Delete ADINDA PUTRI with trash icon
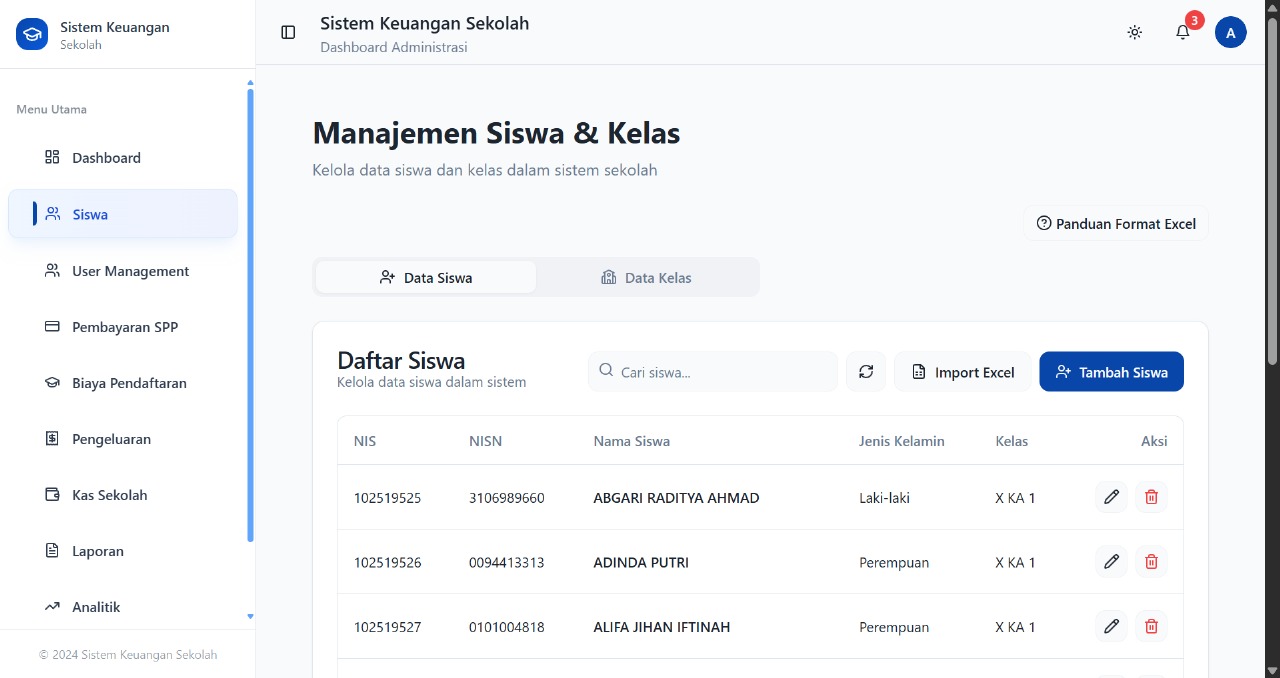This screenshot has width=1280, height=678. tap(1151, 562)
